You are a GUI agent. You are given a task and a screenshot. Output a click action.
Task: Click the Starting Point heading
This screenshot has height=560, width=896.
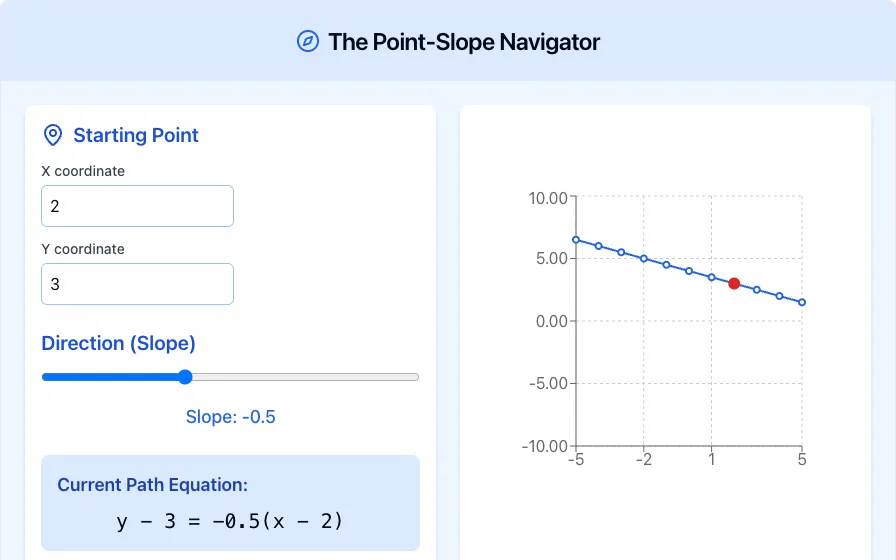tap(136, 135)
